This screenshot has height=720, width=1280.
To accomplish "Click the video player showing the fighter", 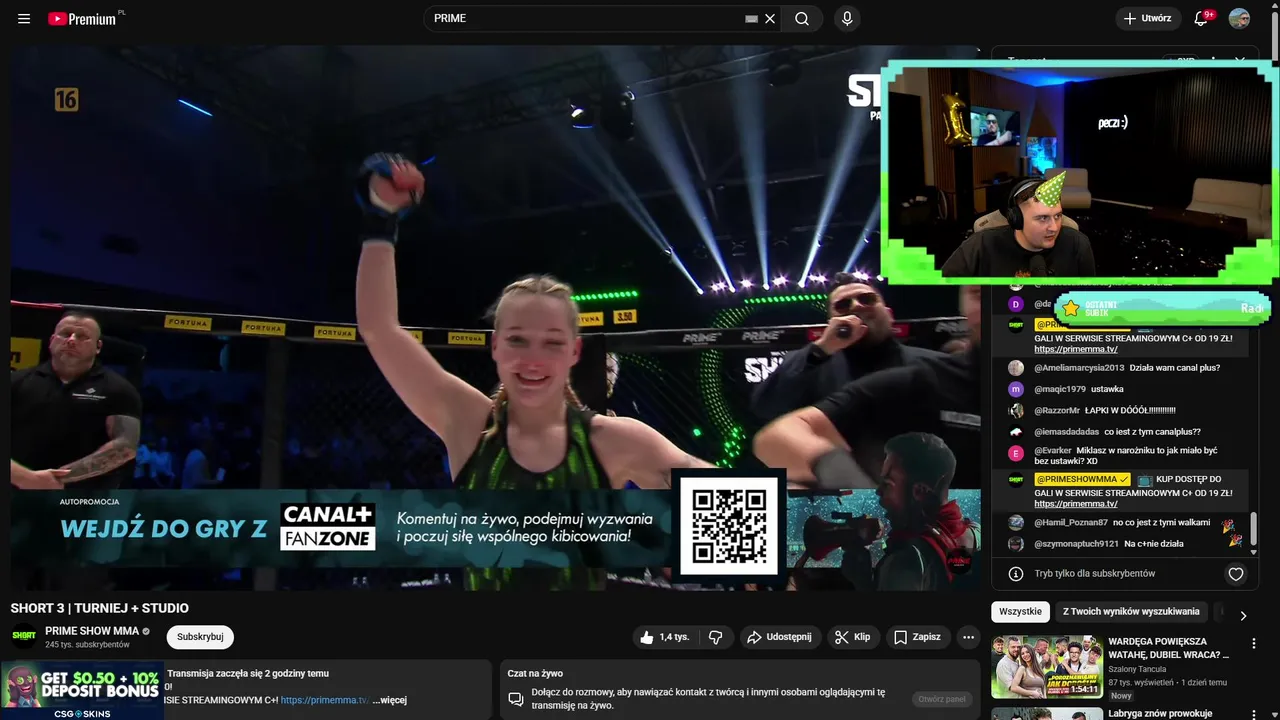I will click(x=495, y=320).
